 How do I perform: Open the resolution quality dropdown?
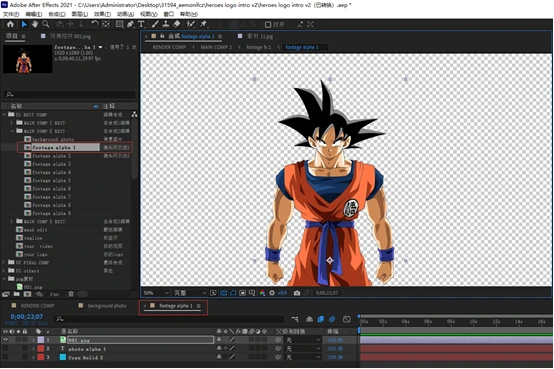click(190, 293)
